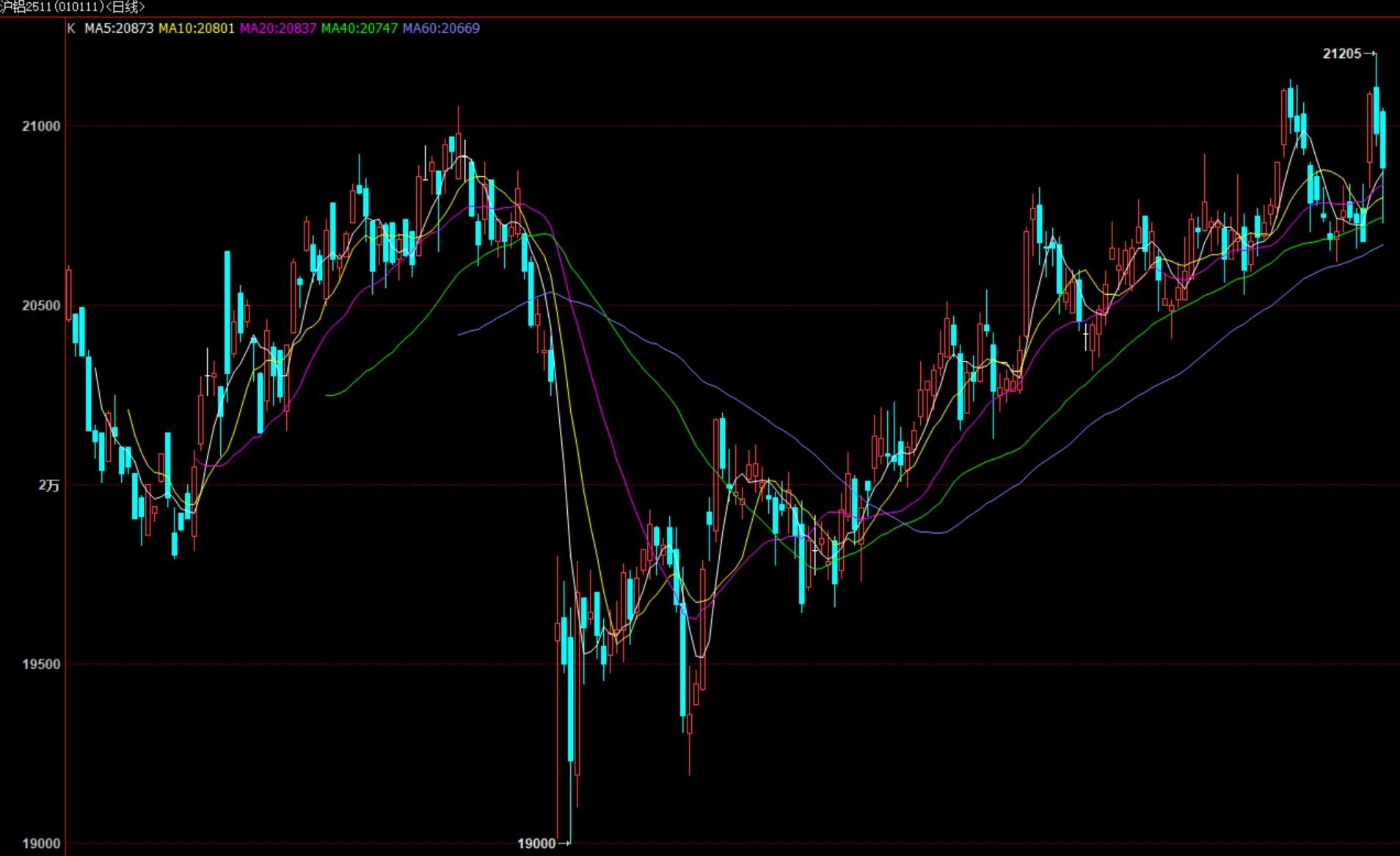Image resolution: width=1400 pixels, height=856 pixels.
Task: Select the K indicator label
Action: coord(71,29)
